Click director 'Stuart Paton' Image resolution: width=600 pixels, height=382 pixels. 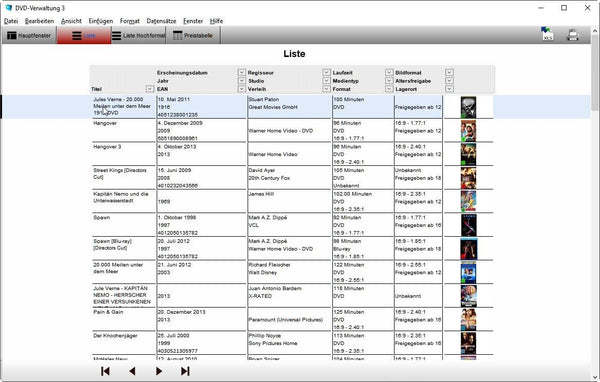[264, 99]
